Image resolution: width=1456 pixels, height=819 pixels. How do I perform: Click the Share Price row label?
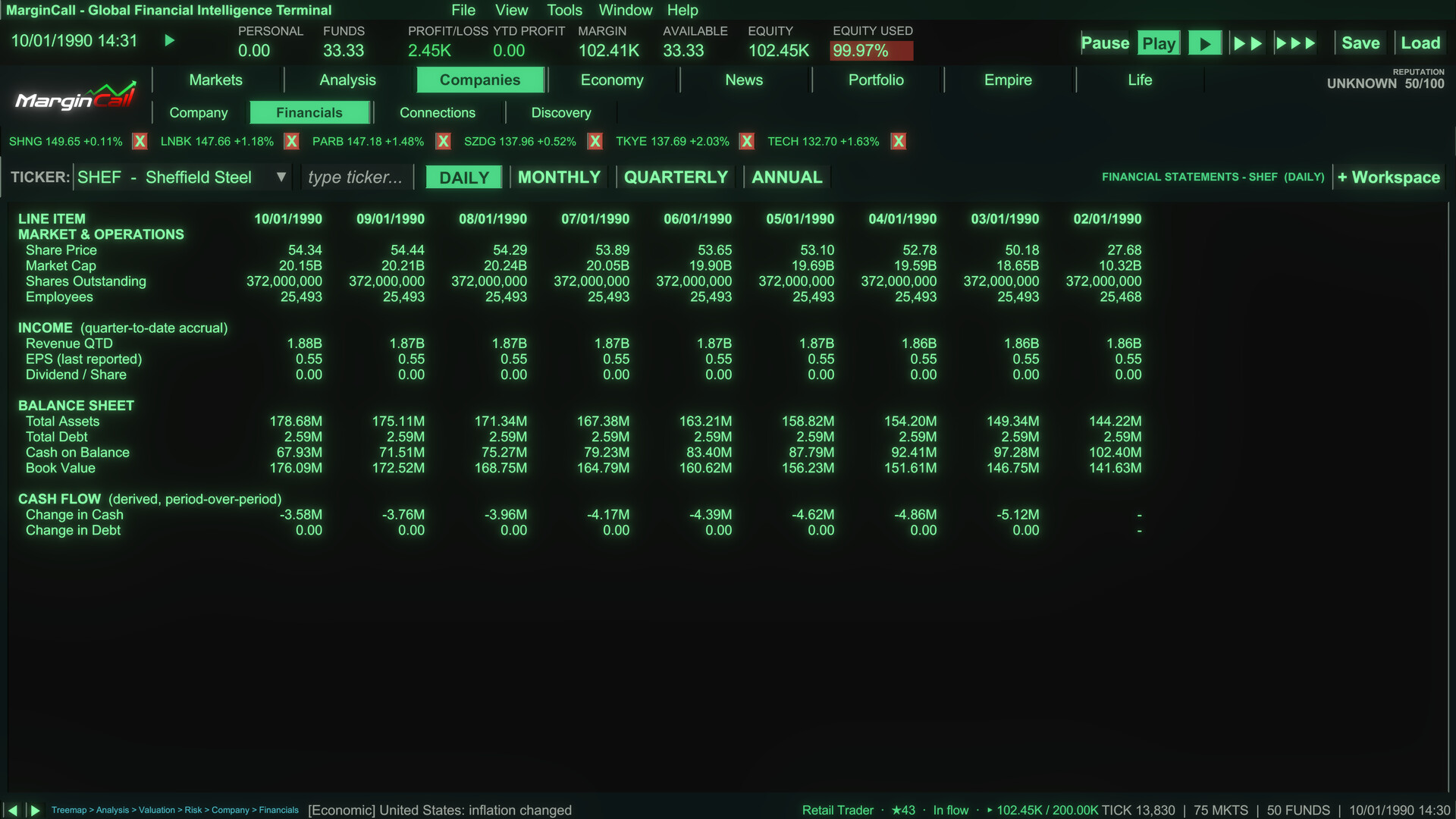coord(61,250)
